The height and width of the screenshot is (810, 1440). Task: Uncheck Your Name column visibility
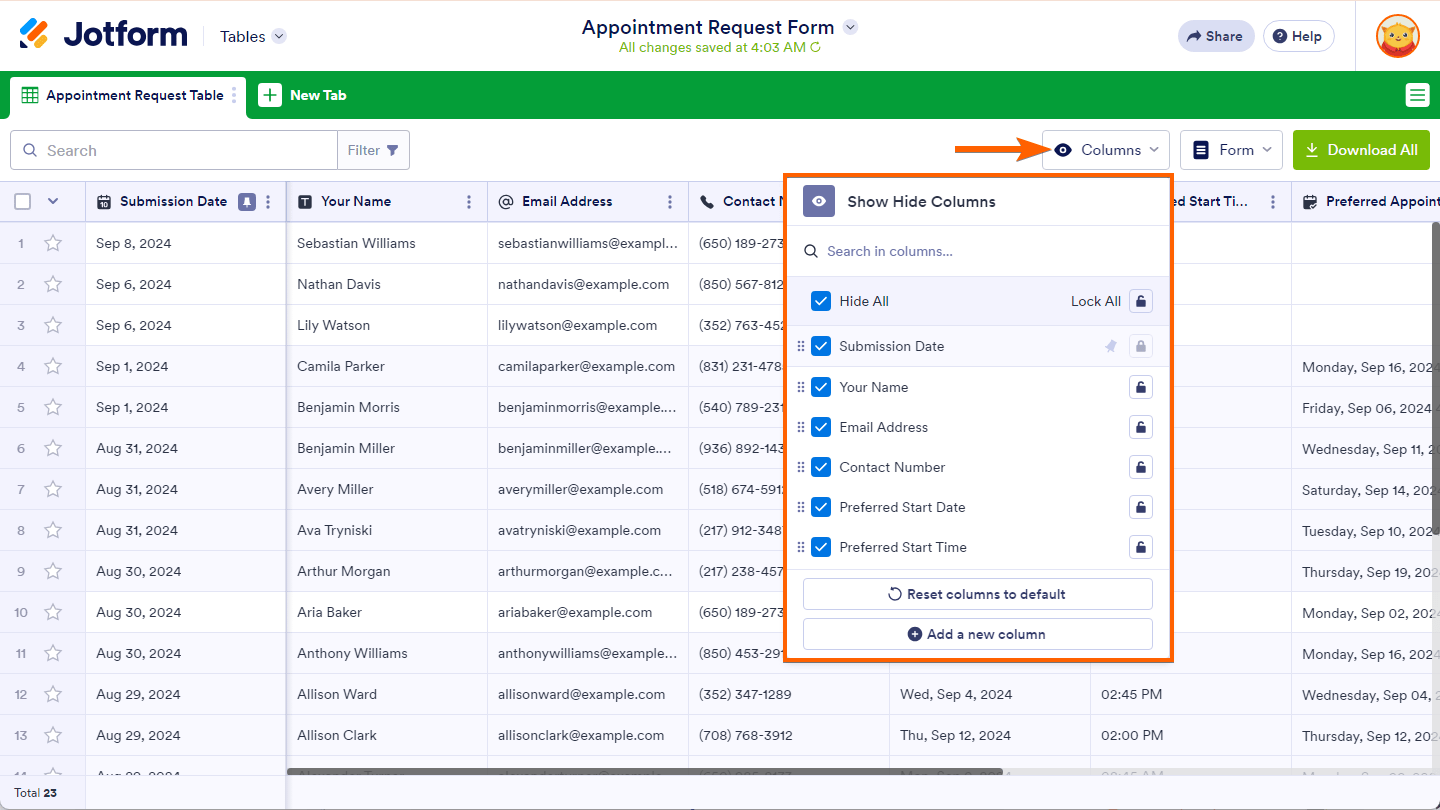(x=821, y=387)
